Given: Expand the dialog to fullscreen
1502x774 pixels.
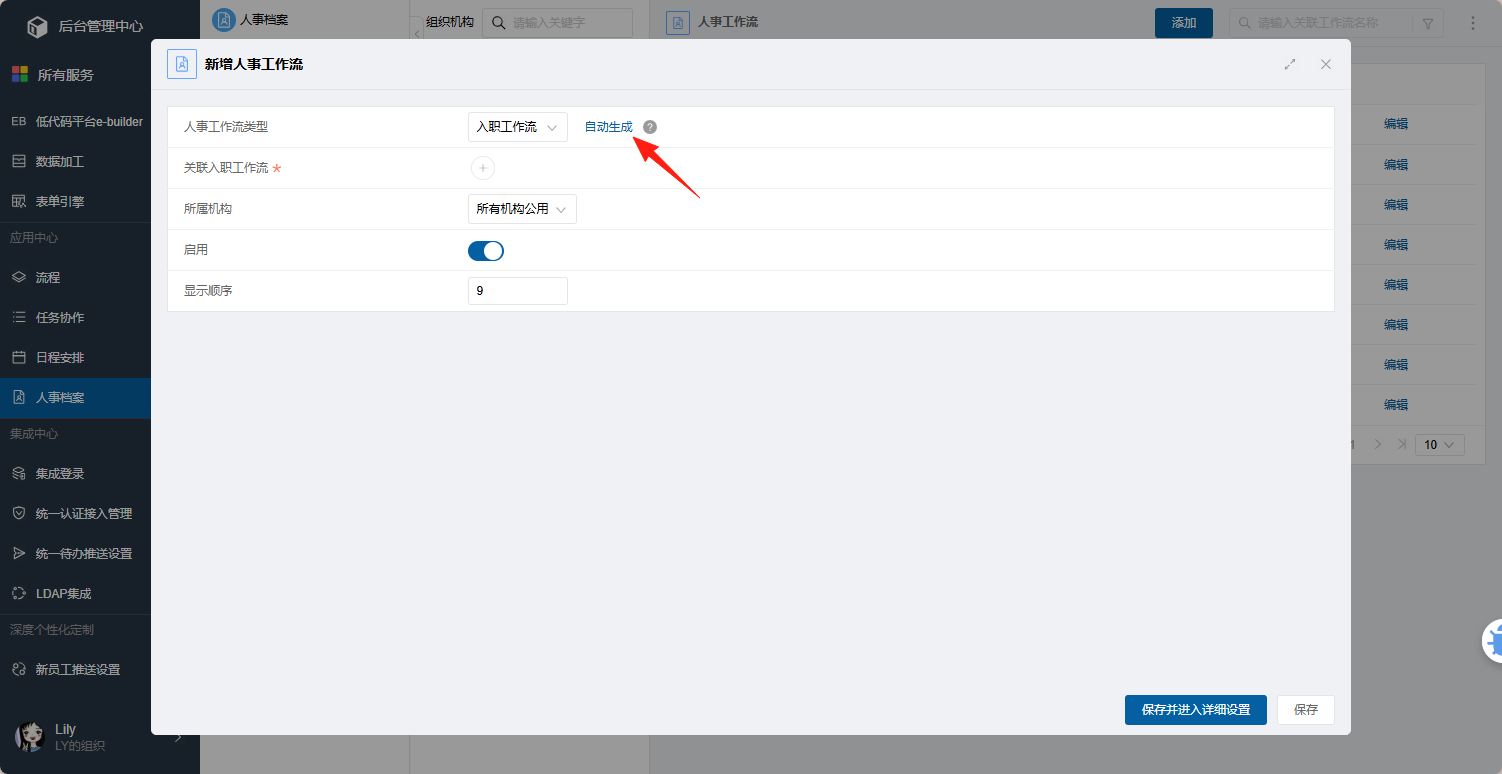Looking at the screenshot, I should 1290,64.
